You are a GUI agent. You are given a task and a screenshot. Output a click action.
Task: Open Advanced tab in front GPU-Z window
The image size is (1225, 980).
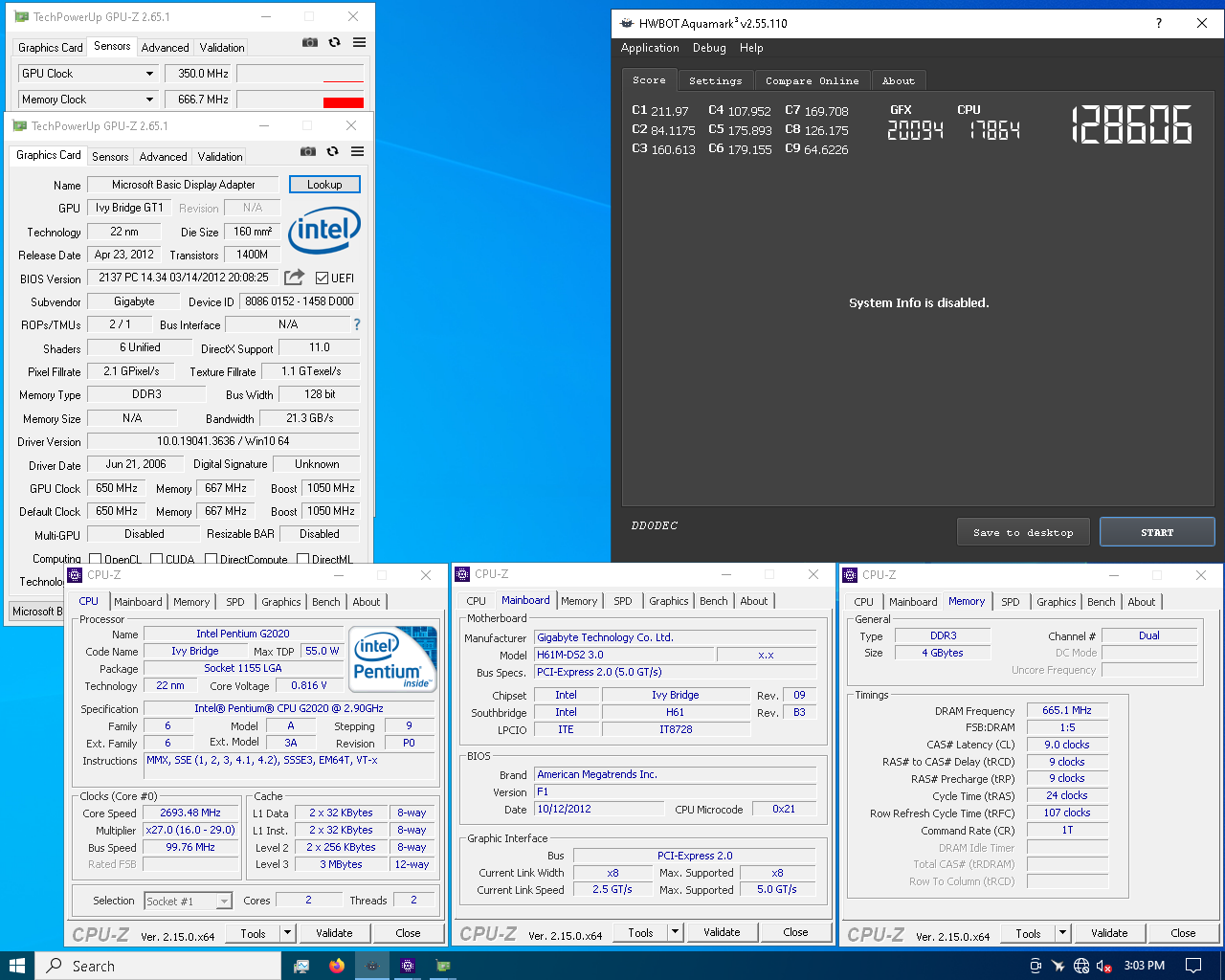(164, 157)
